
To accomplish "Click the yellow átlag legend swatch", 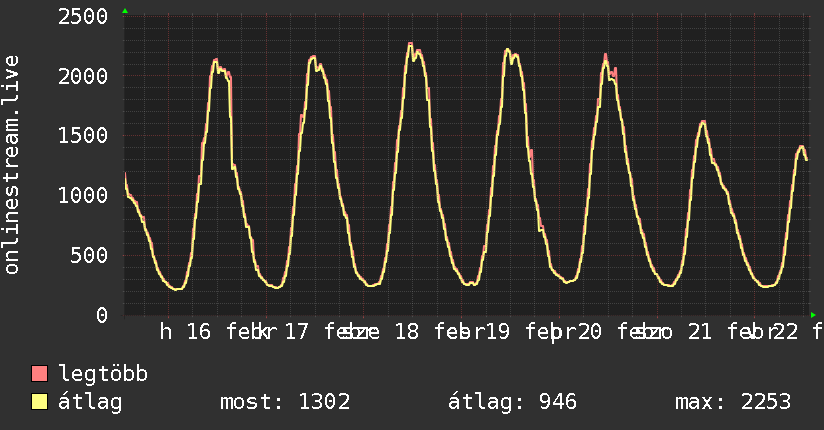I will coord(40,402).
